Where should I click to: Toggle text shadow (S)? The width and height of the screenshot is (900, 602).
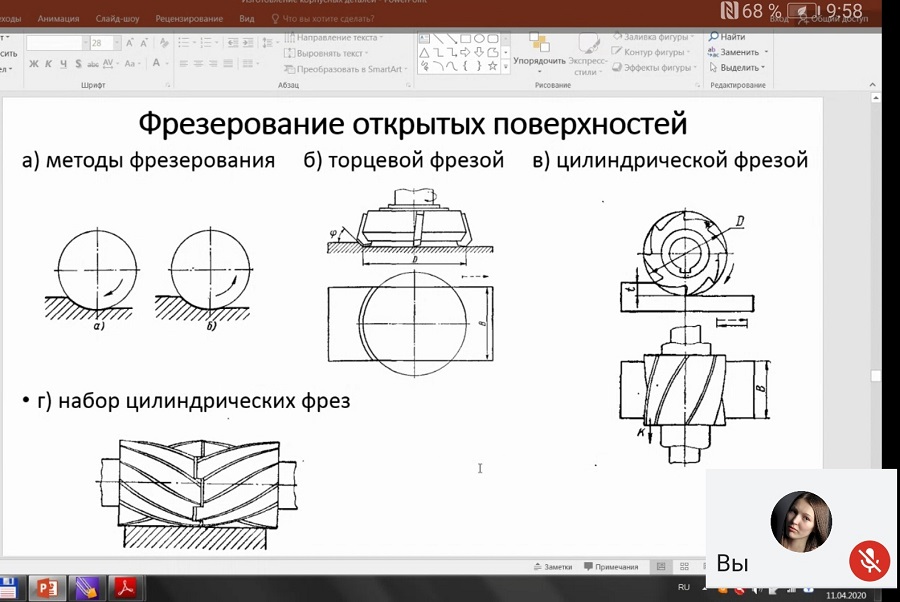pyautogui.click(x=78, y=64)
